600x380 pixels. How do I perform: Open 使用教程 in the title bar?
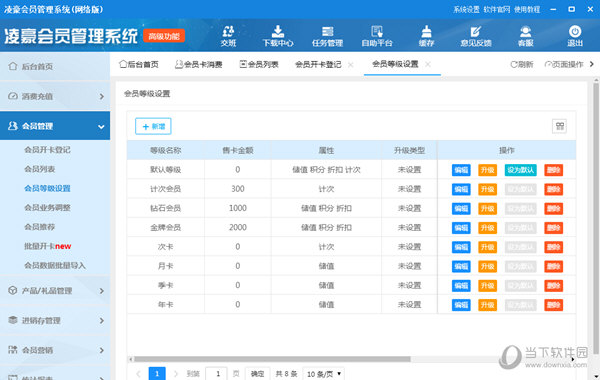[x=527, y=10]
